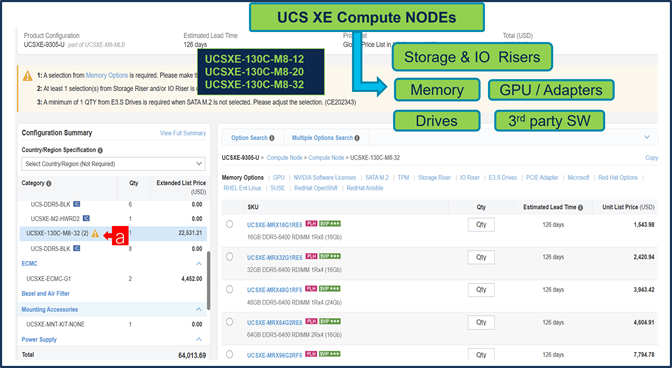This screenshot has height=368, width=672.
Task: Click the info icon next to Multiple Options Search
Action: pyautogui.click(x=357, y=138)
